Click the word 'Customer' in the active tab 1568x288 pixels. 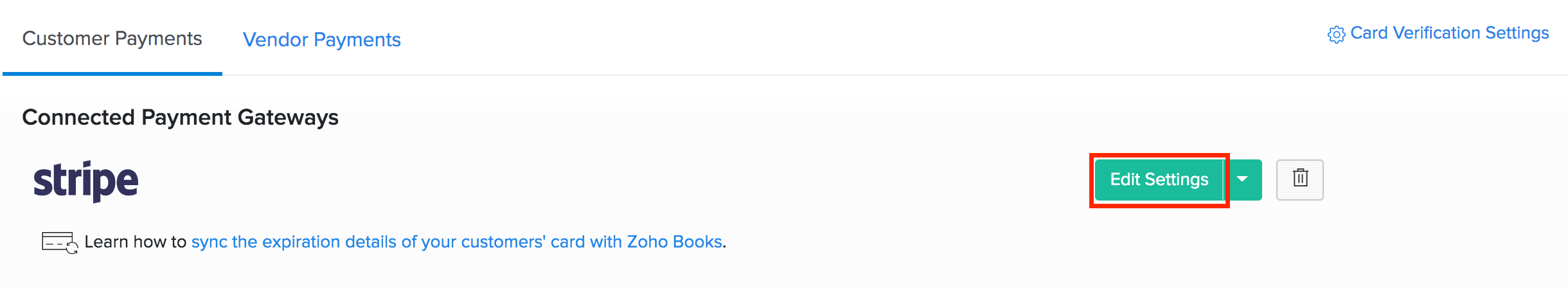66,39
